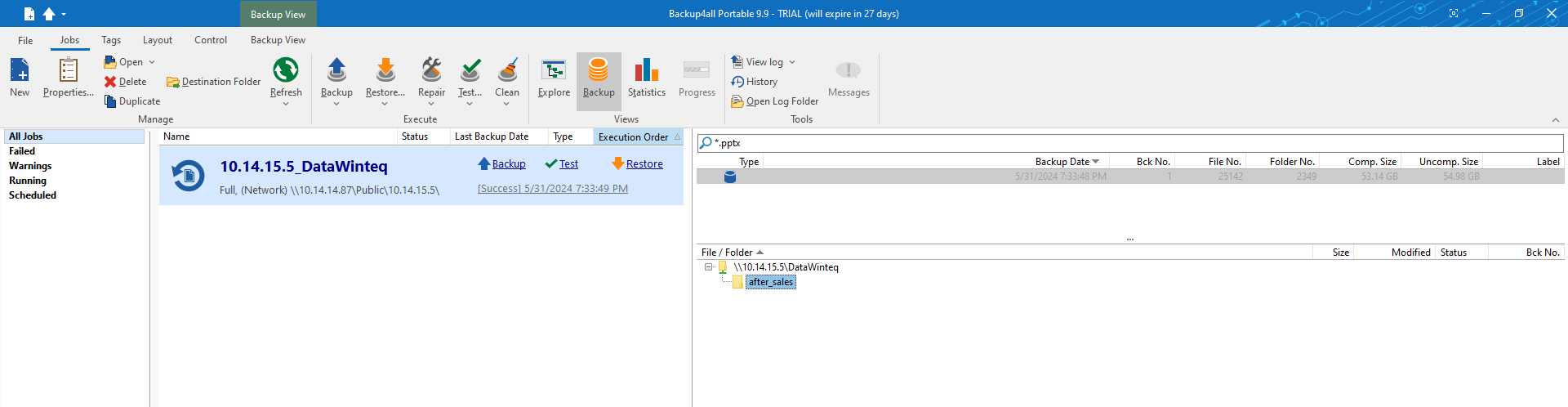Open backup History
Screen dimensions: 1568x407
pos(755,82)
